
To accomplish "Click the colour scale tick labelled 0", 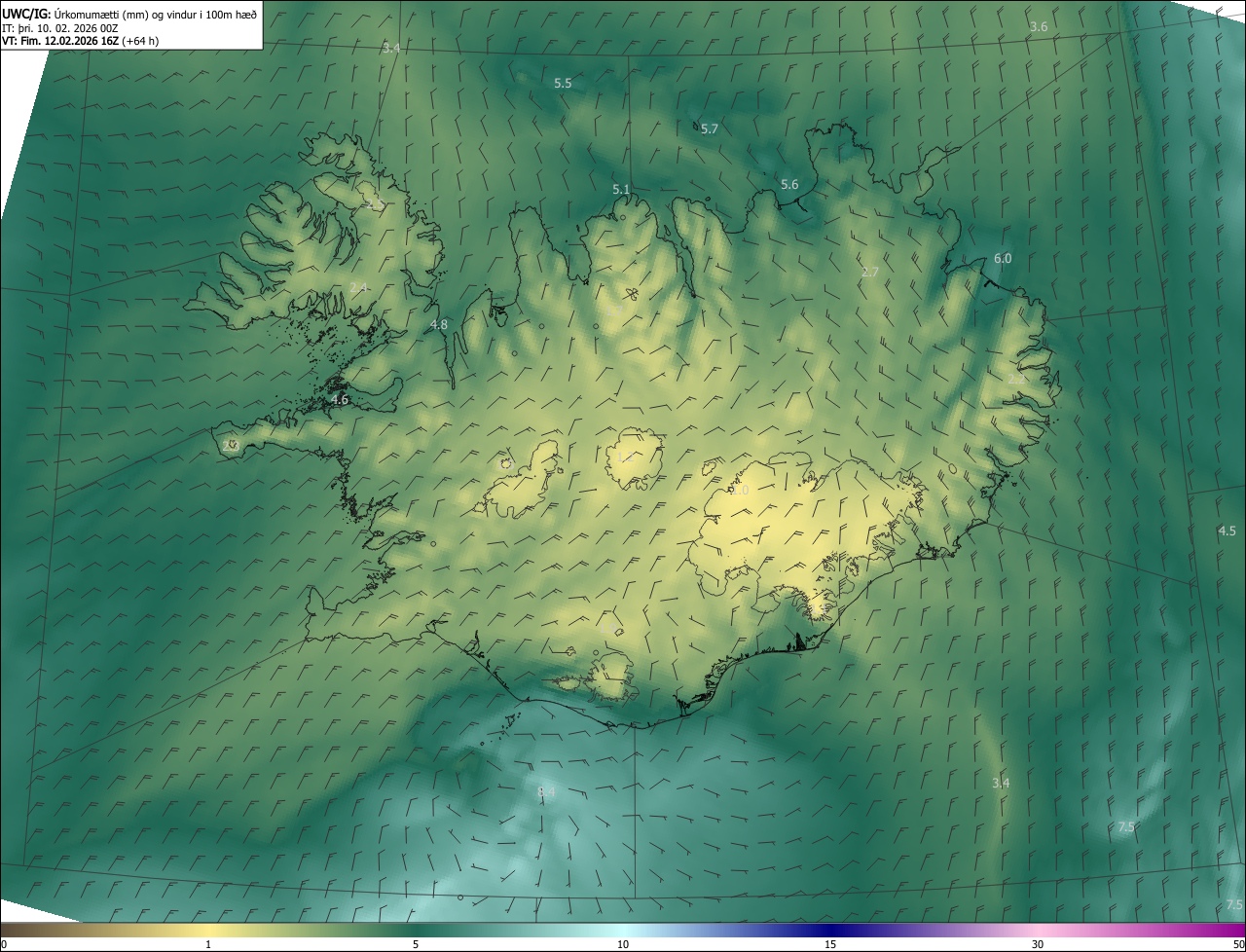I will [x=4, y=944].
